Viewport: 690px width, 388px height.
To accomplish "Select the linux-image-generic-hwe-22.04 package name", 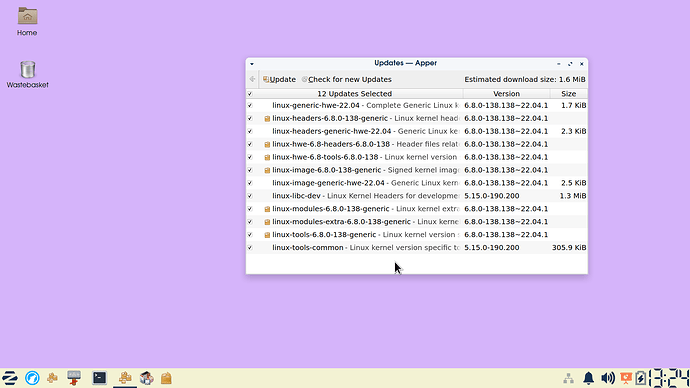I will tap(328, 183).
